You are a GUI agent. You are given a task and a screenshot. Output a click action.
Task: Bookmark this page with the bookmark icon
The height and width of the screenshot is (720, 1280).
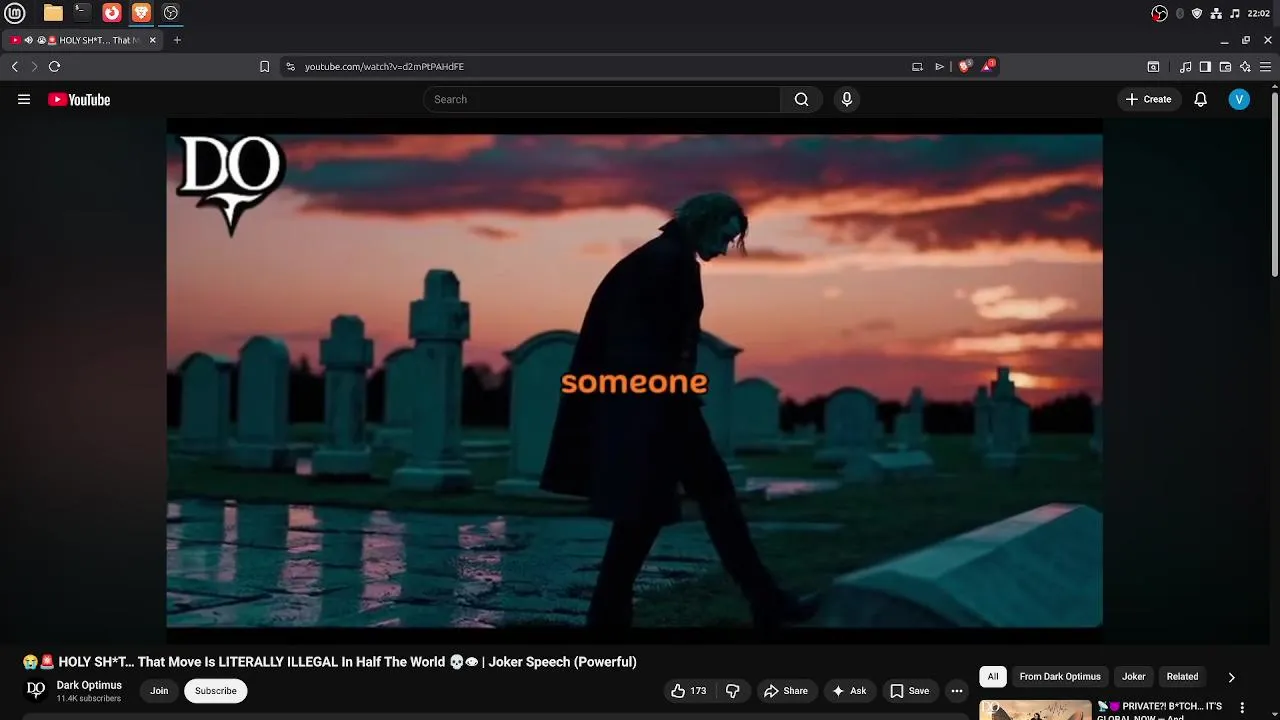coord(264,66)
